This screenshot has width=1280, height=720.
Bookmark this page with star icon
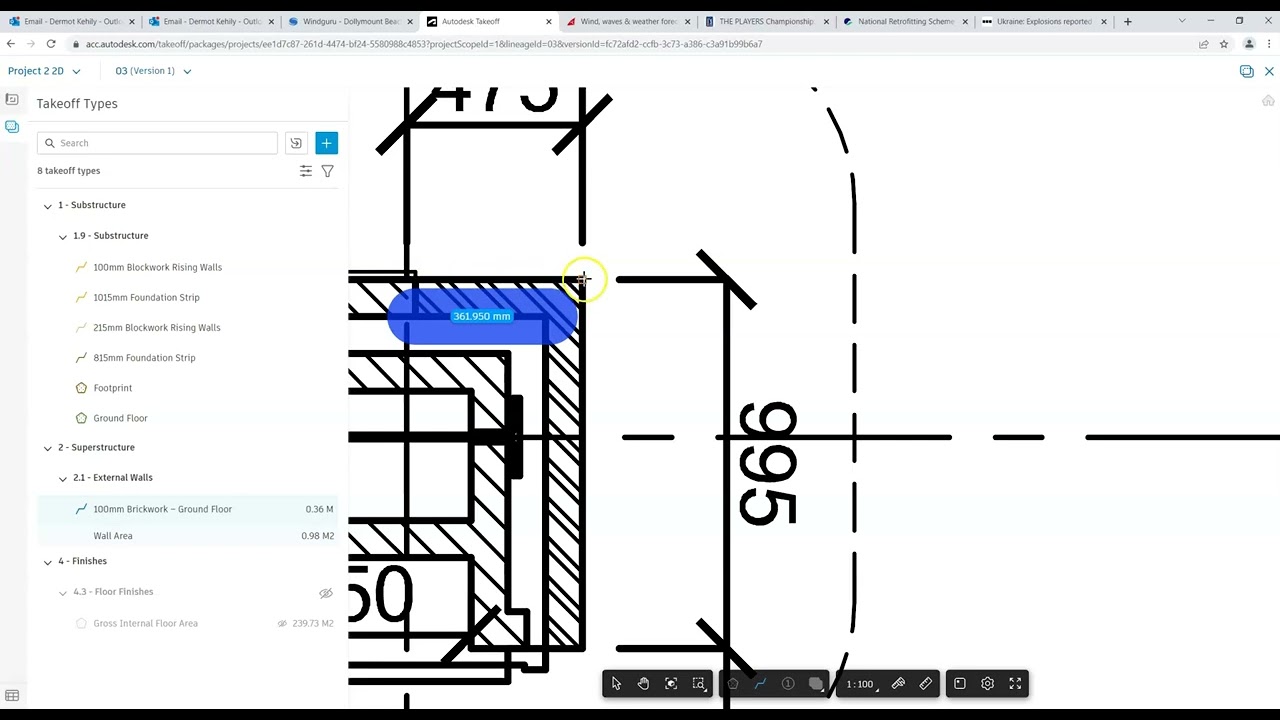1224,44
